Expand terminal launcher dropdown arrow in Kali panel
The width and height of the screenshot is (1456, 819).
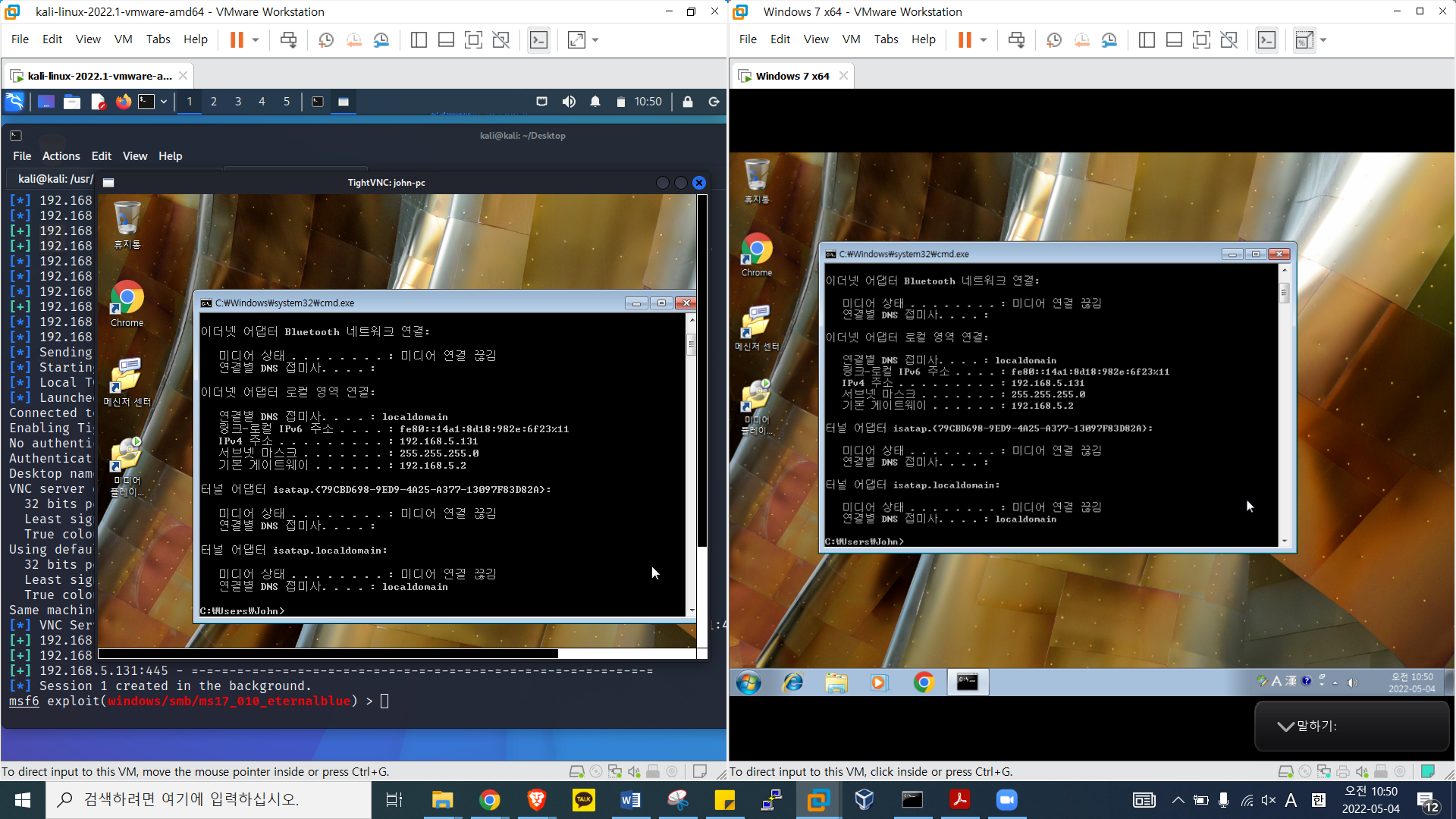(x=163, y=102)
